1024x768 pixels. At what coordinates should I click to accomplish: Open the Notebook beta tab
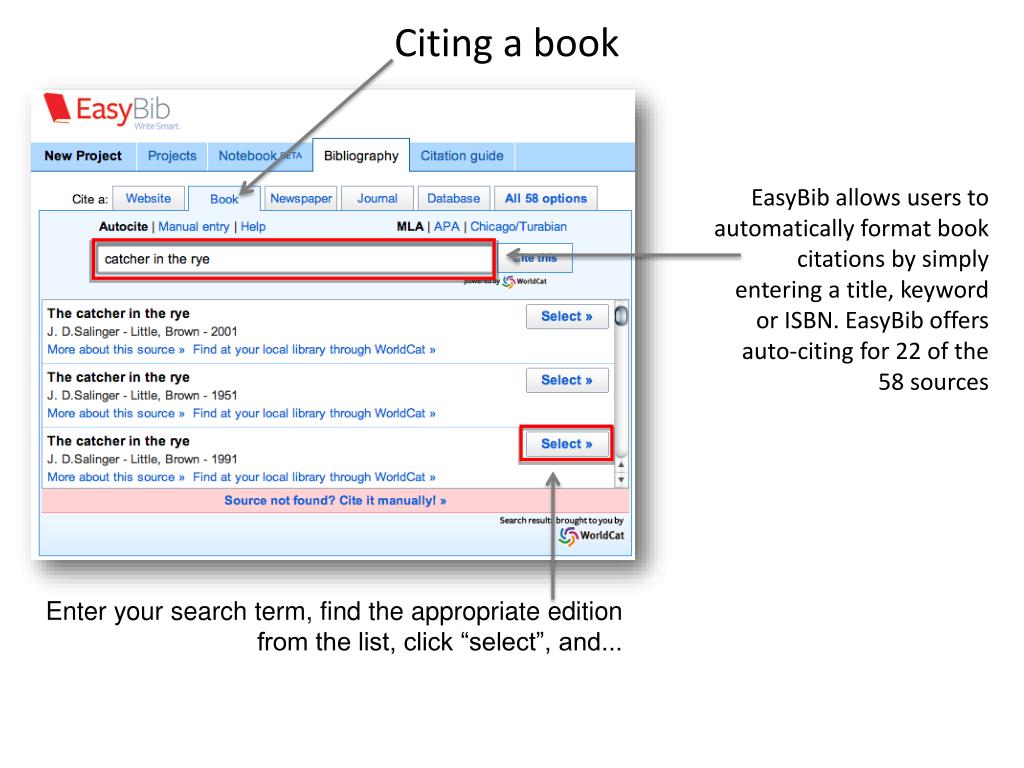pyautogui.click(x=260, y=156)
